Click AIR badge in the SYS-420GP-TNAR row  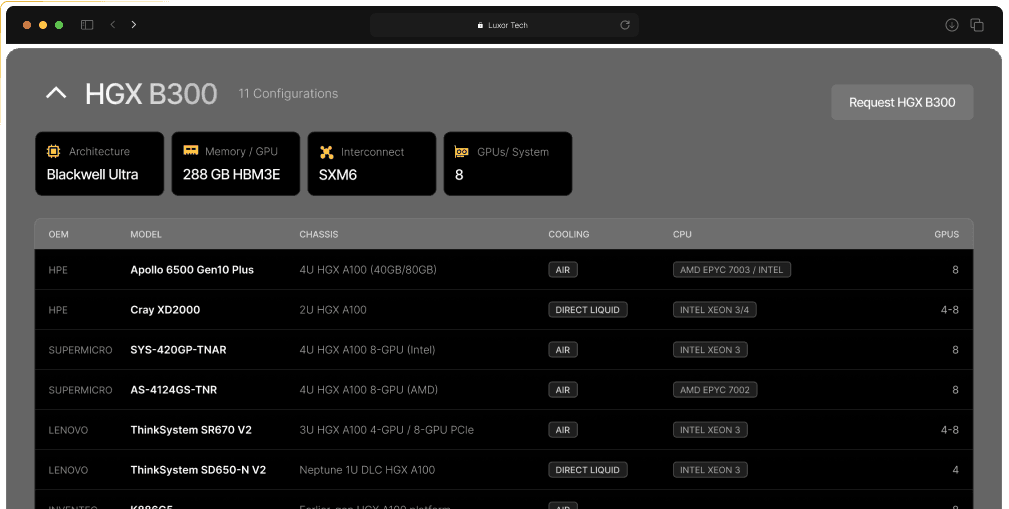563,350
